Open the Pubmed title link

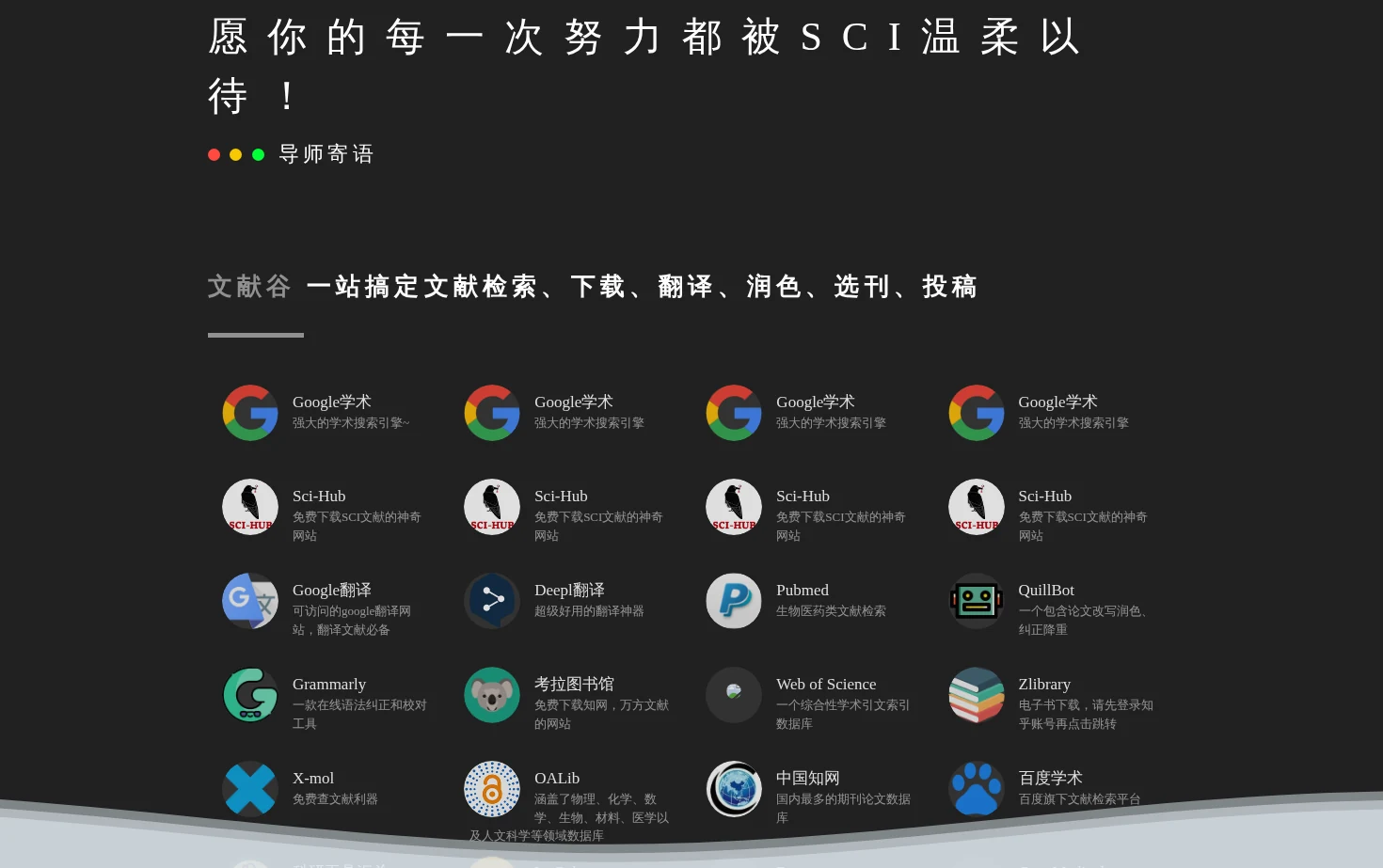(x=803, y=590)
